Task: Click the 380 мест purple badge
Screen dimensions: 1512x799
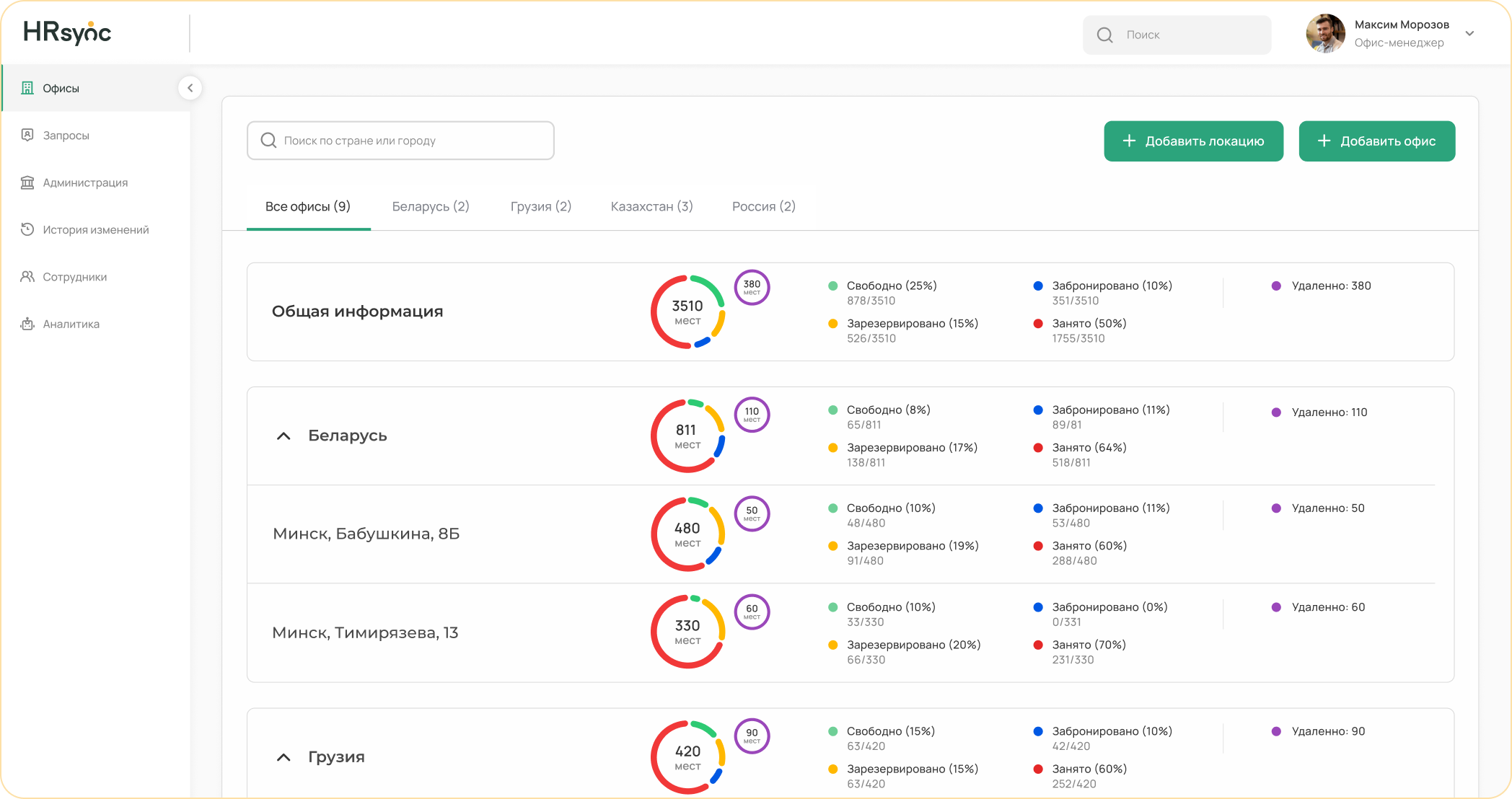Action: 752,287
